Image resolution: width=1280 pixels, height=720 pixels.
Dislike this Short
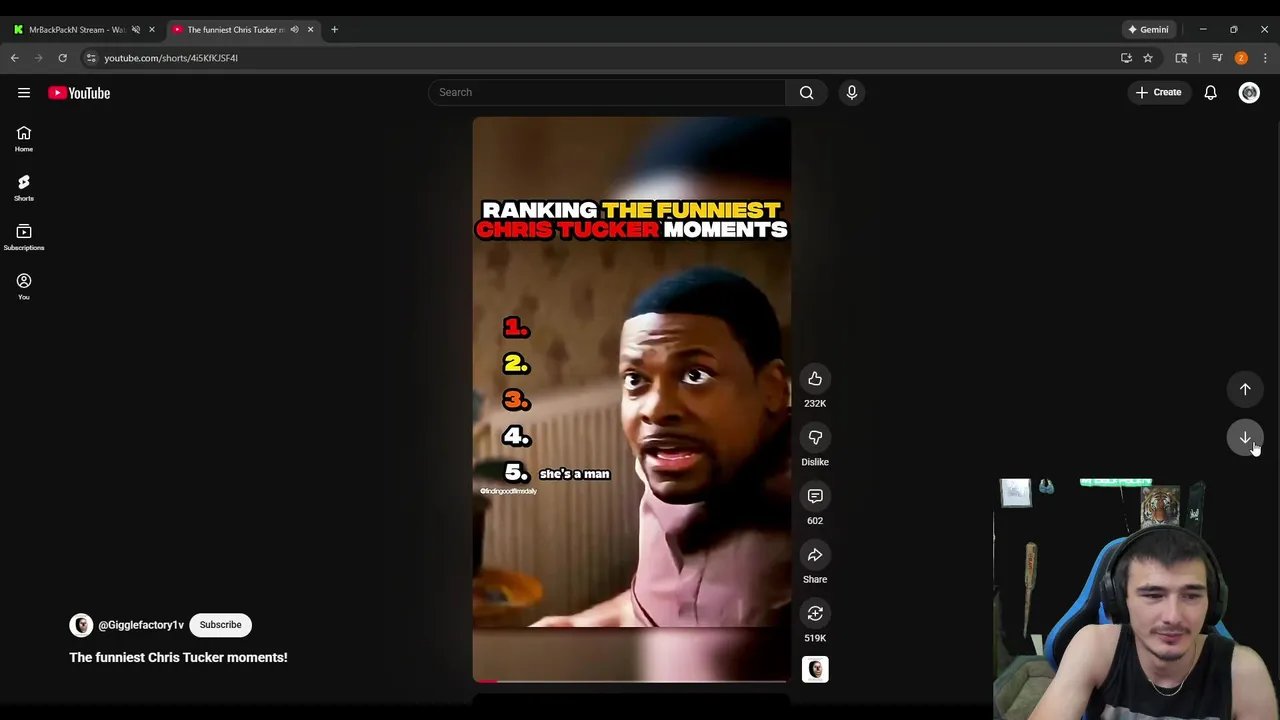(815, 438)
